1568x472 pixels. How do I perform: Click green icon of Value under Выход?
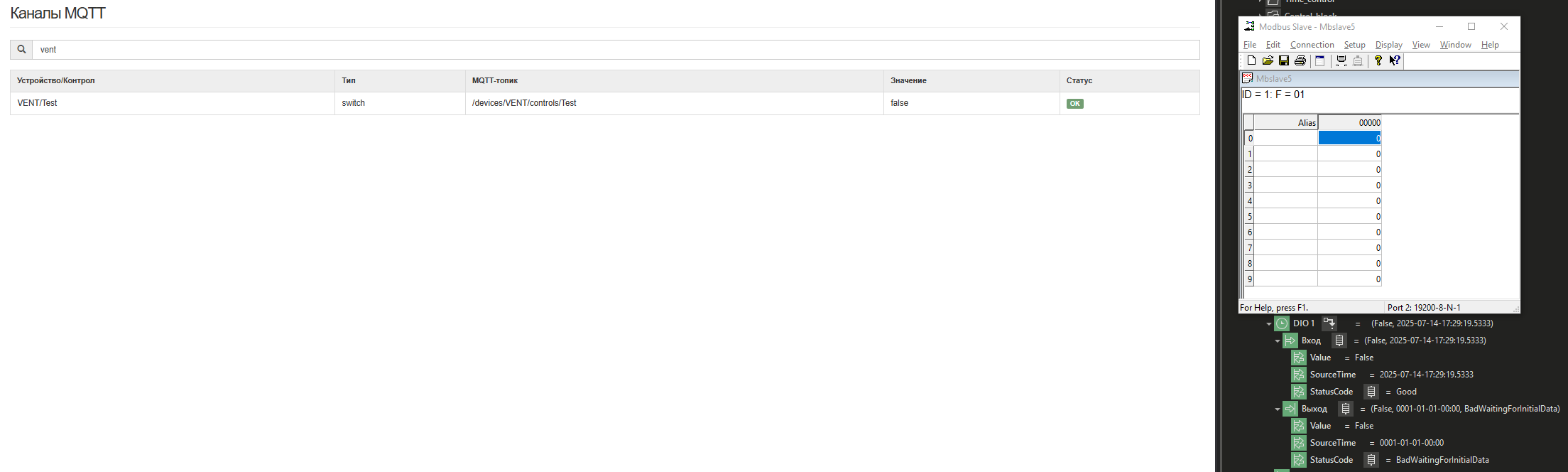(1299, 426)
